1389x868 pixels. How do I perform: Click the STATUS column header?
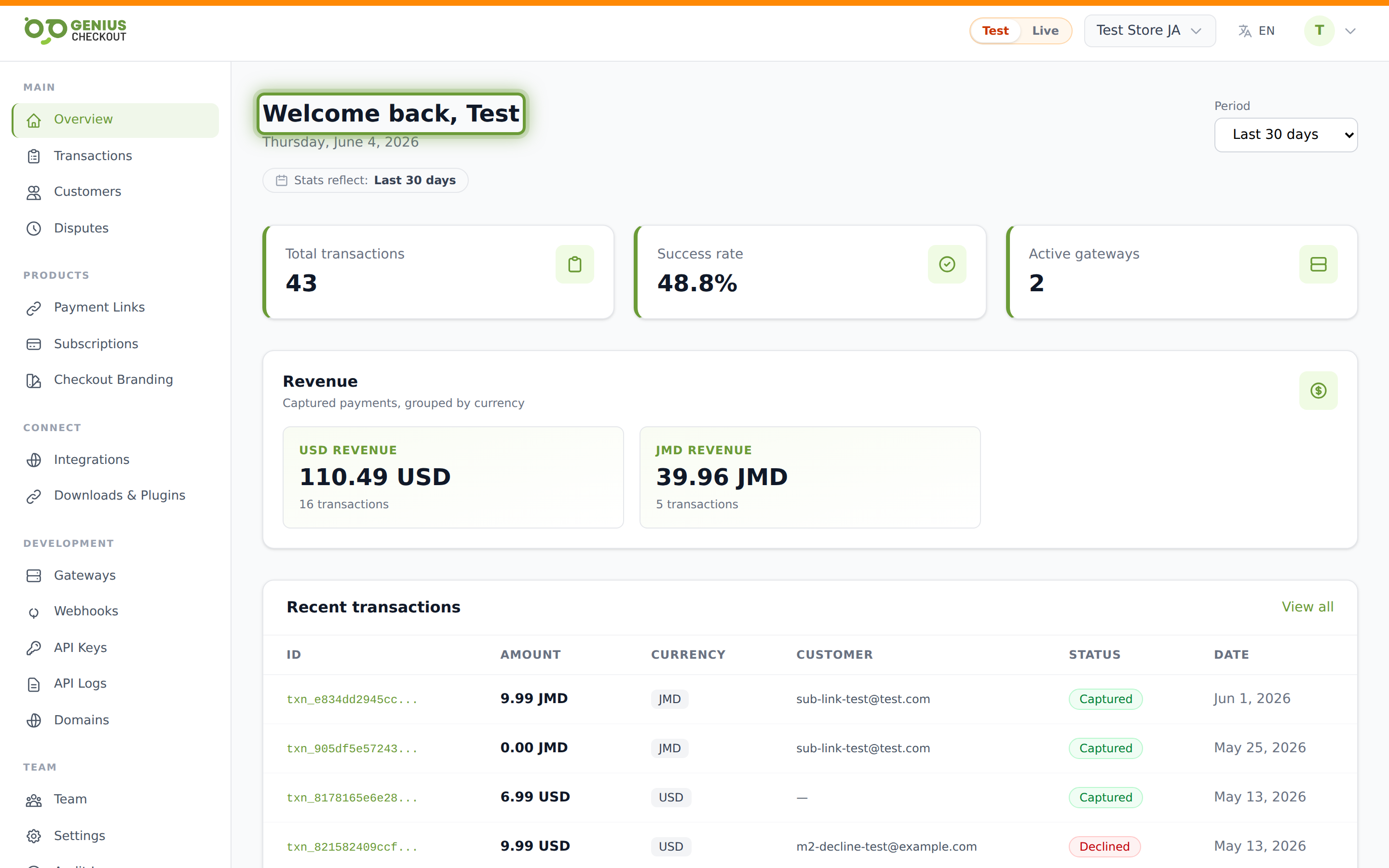pyautogui.click(x=1094, y=655)
